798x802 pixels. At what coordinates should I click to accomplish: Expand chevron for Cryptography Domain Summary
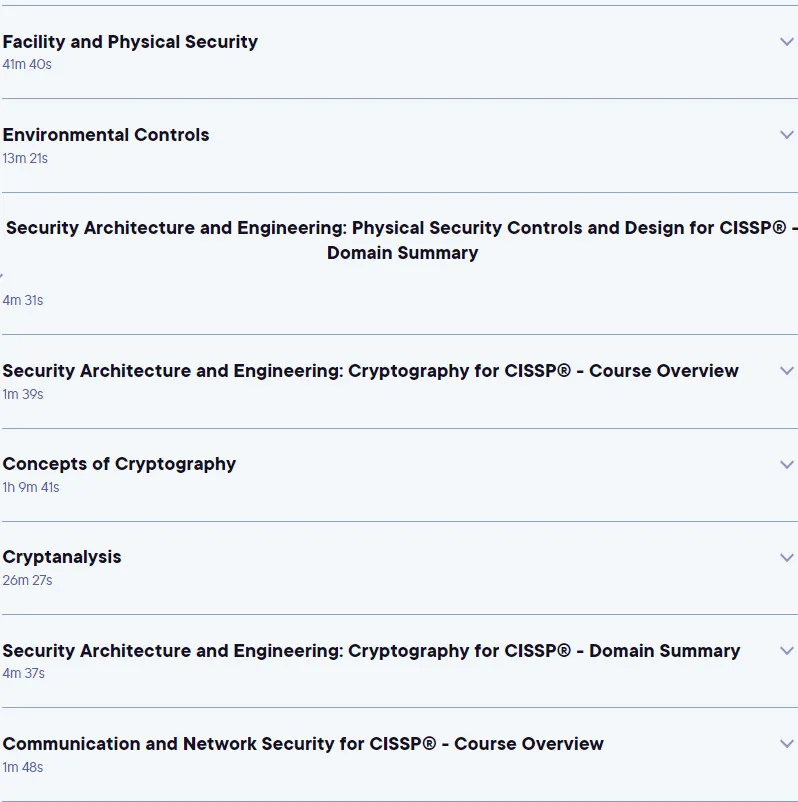click(787, 650)
